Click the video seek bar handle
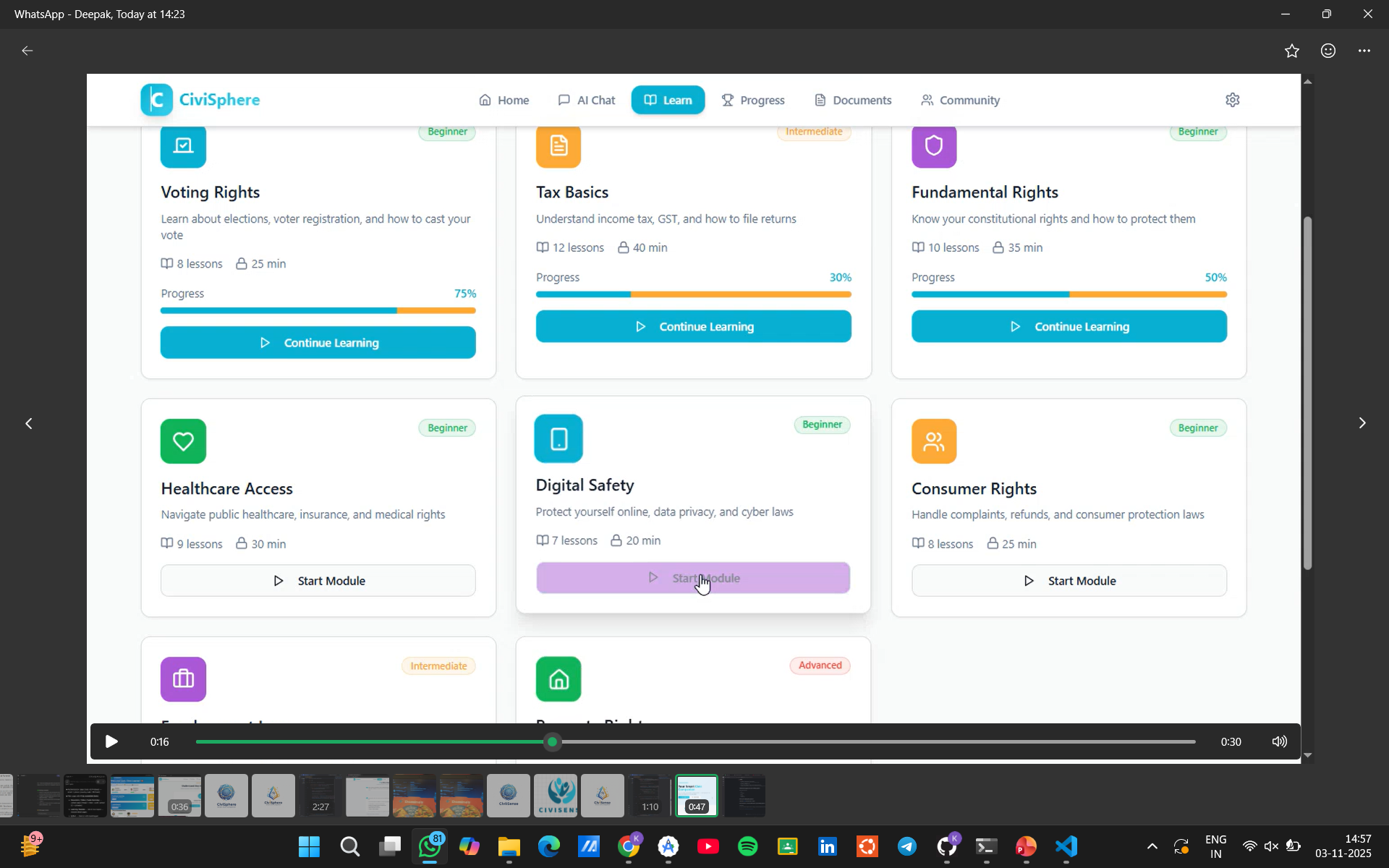 pos(553,741)
